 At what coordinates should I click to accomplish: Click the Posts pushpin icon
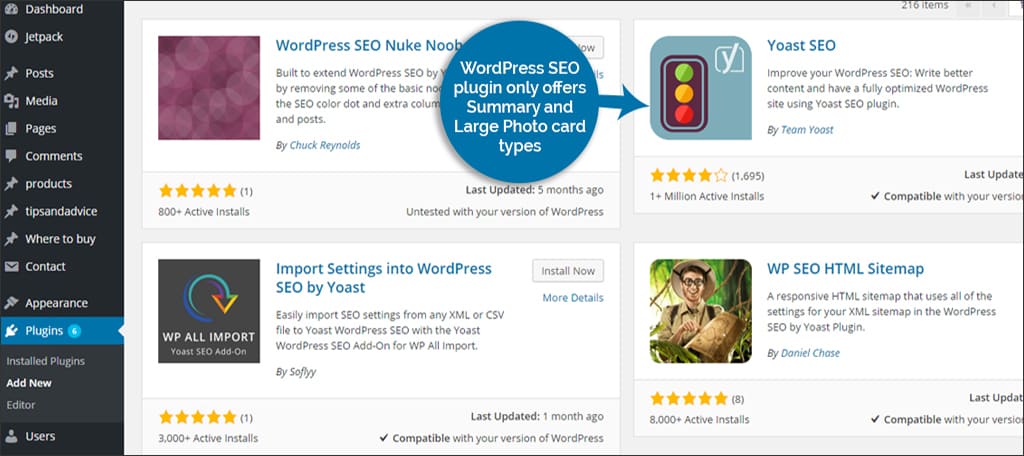[x=11, y=74]
